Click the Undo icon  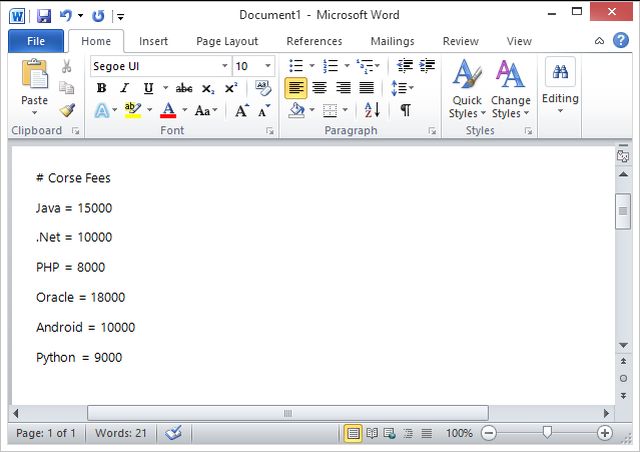coord(65,16)
